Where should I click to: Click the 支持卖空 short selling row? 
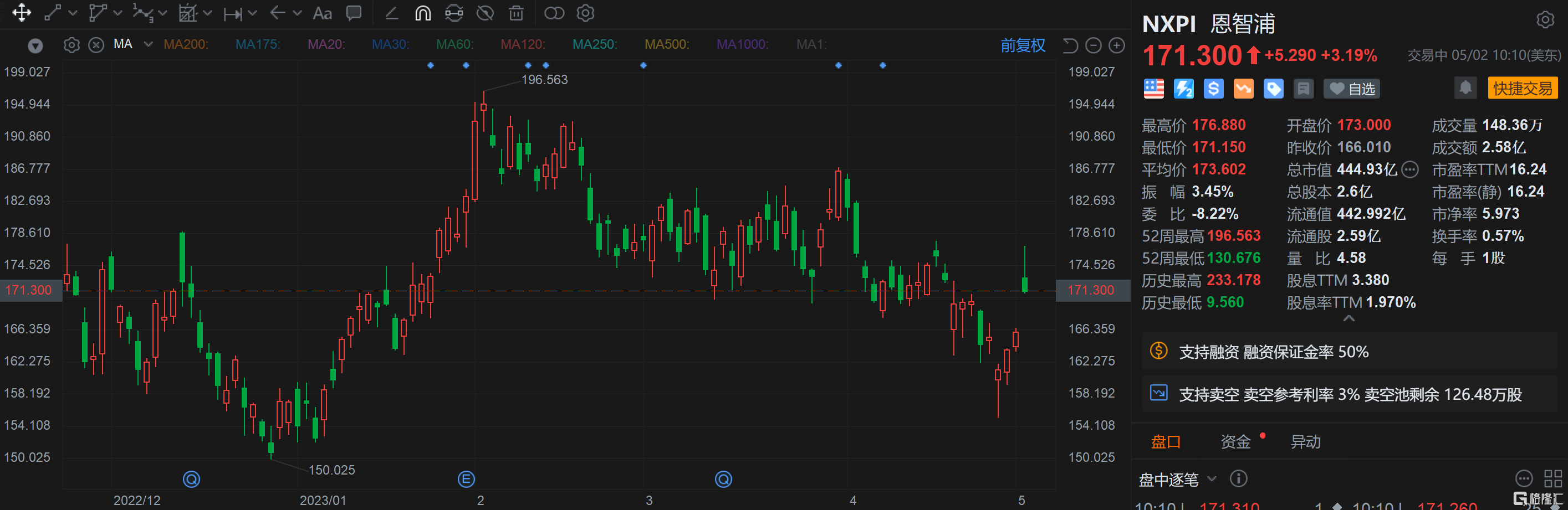coord(1349,394)
